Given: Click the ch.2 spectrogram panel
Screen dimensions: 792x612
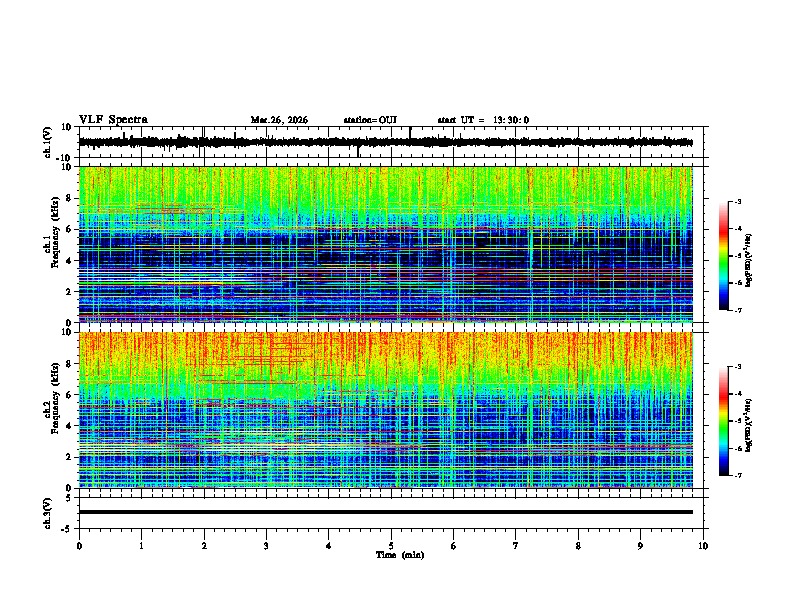Looking at the screenshot, I should point(386,410).
